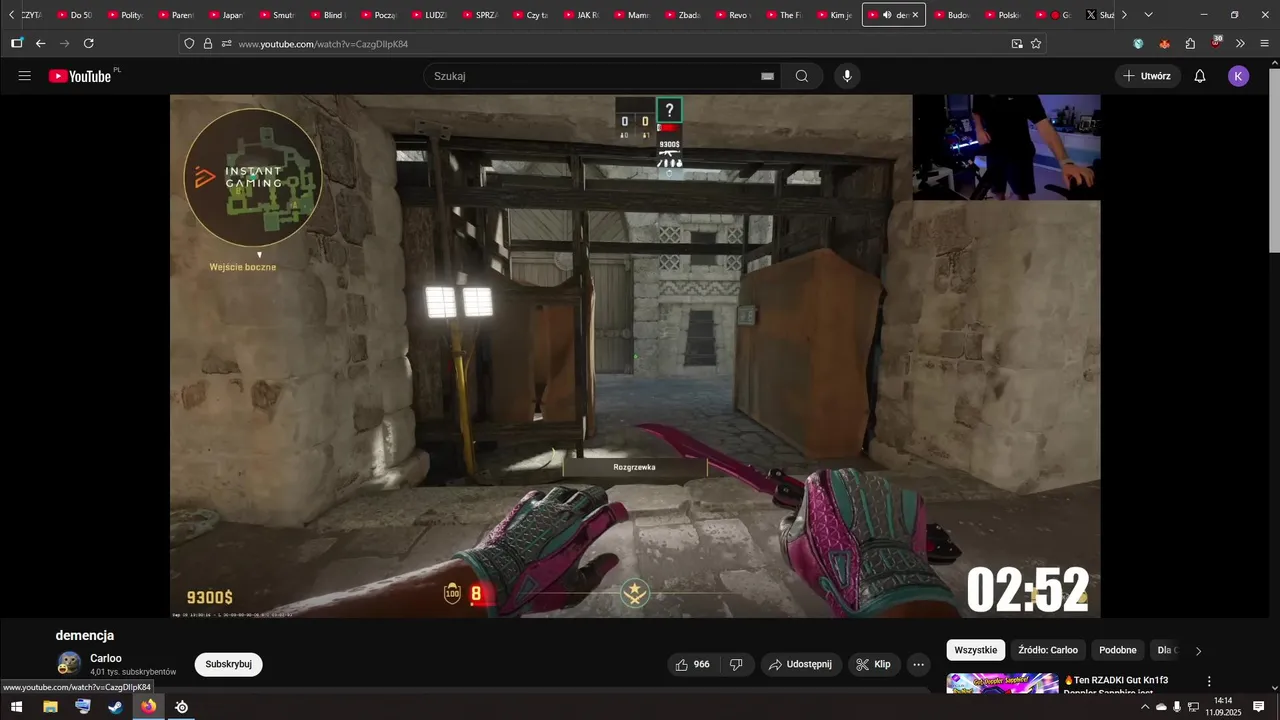Like the video with thumbs up
This screenshot has width=1280, height=720.
[x=692, y=664]
